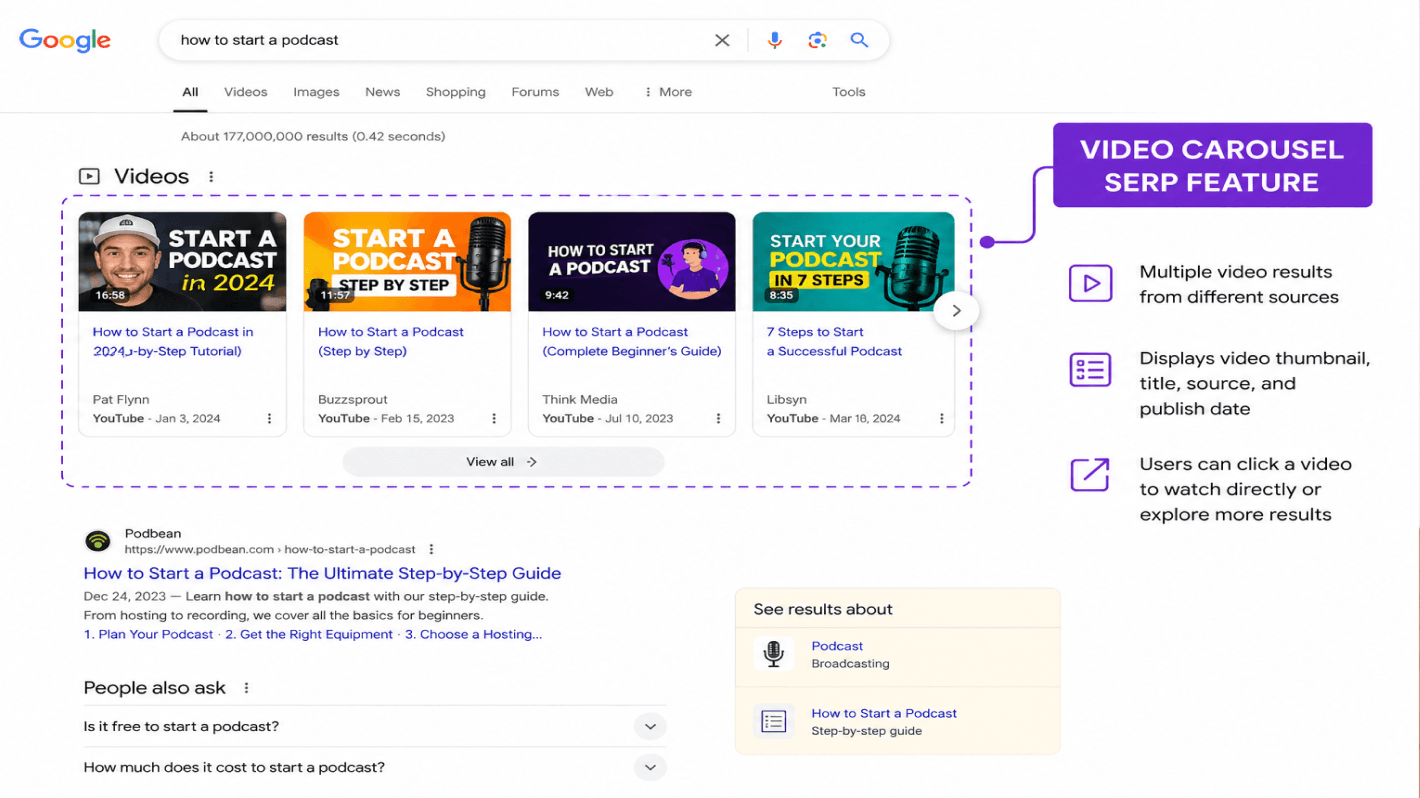Switch to the Images tab
Image resolution: width=1420 pixels, height=798 pixels.
tap(316, 91)
